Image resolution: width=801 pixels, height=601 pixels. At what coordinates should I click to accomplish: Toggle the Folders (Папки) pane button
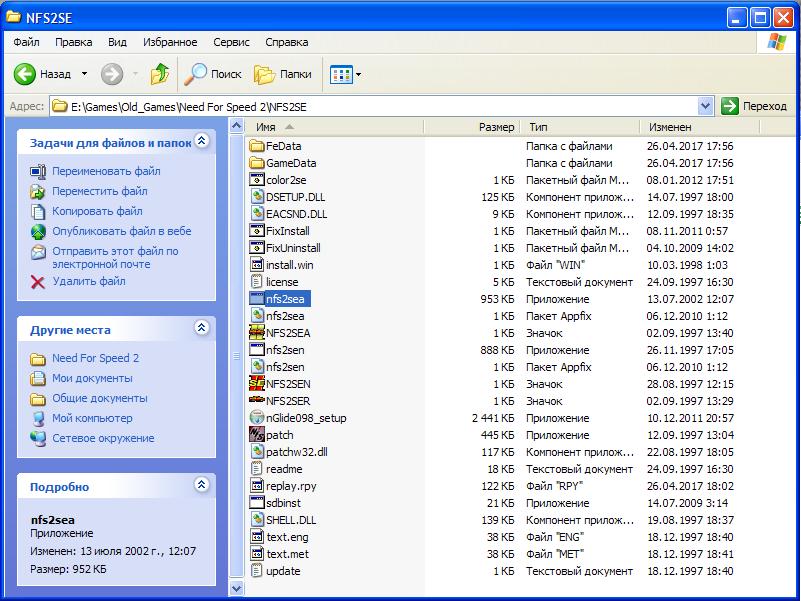(283, 74)
